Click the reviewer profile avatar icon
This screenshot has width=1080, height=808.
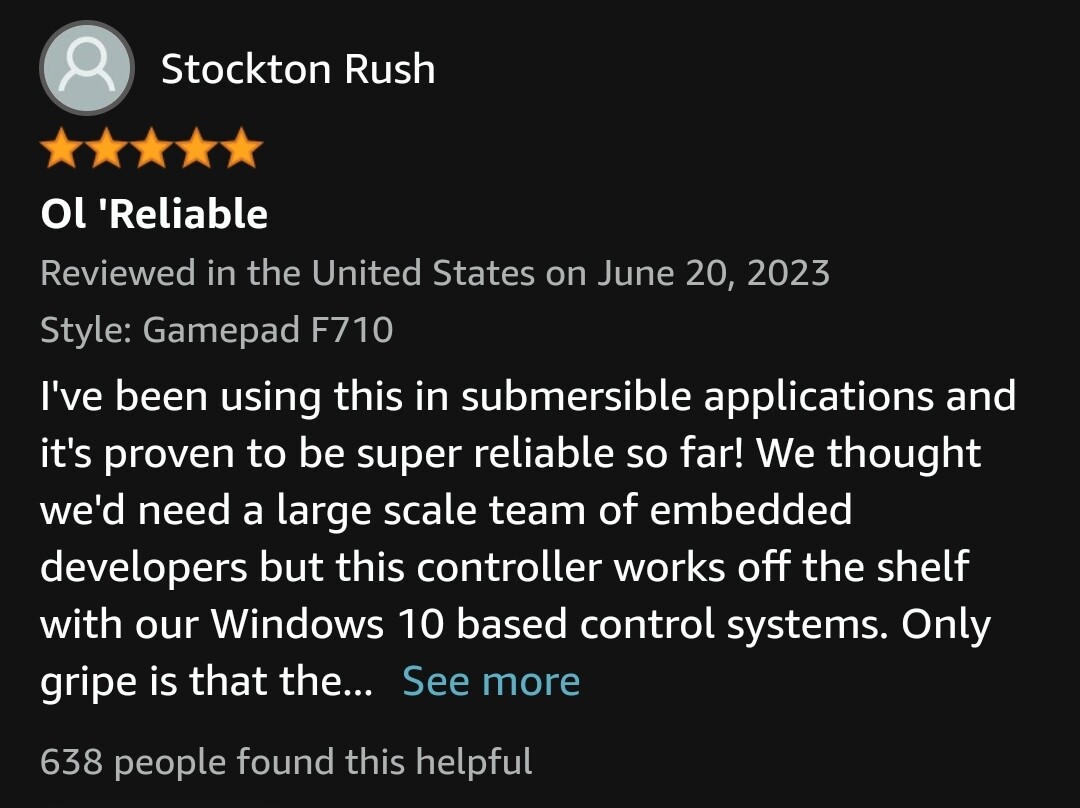point(87,68)
